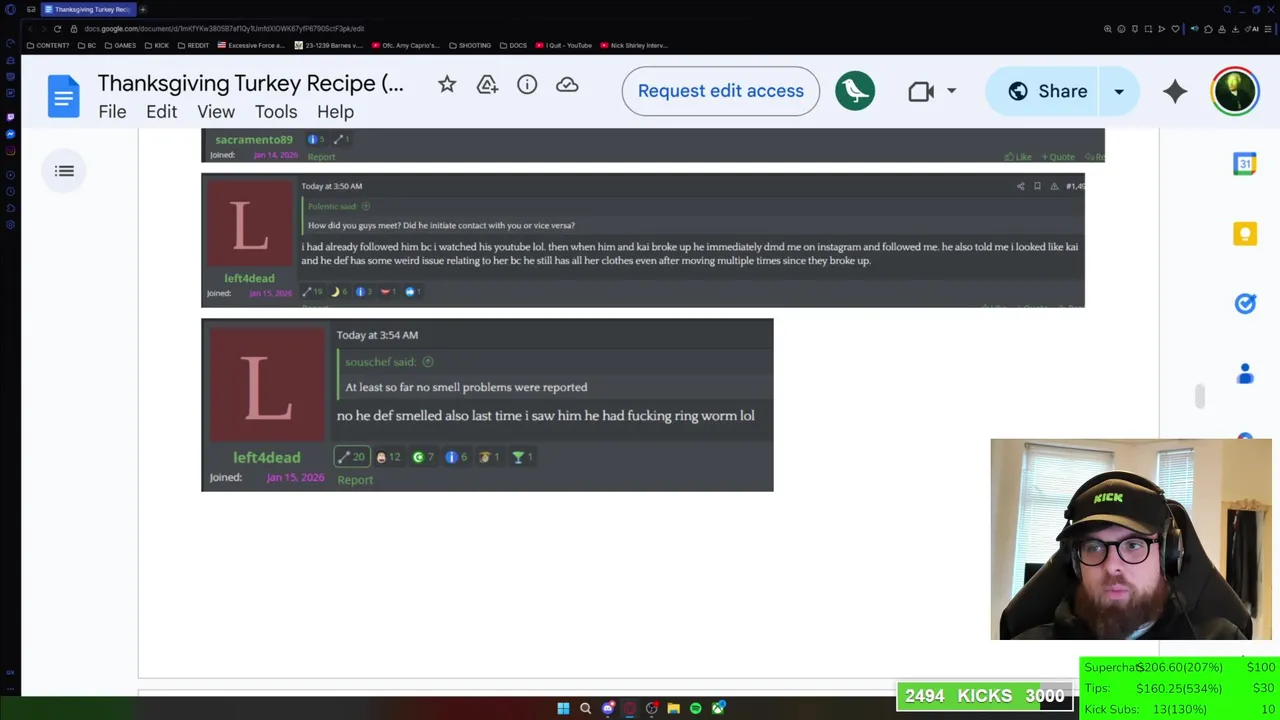This screenshot has height=720, width=1280.
Task: Open the Gemini sparkle icon
Action: click(1175, 91)
